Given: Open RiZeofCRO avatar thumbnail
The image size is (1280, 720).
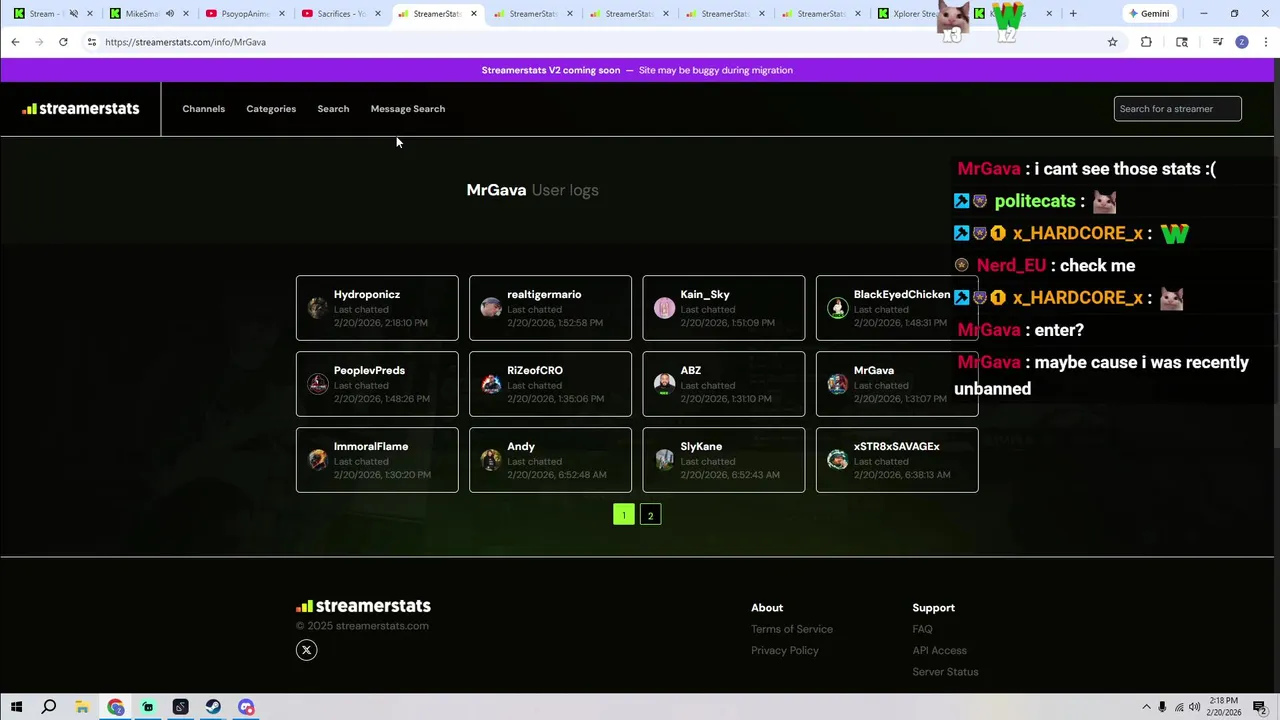Looking at the screenshot, I should pos(491,384).
